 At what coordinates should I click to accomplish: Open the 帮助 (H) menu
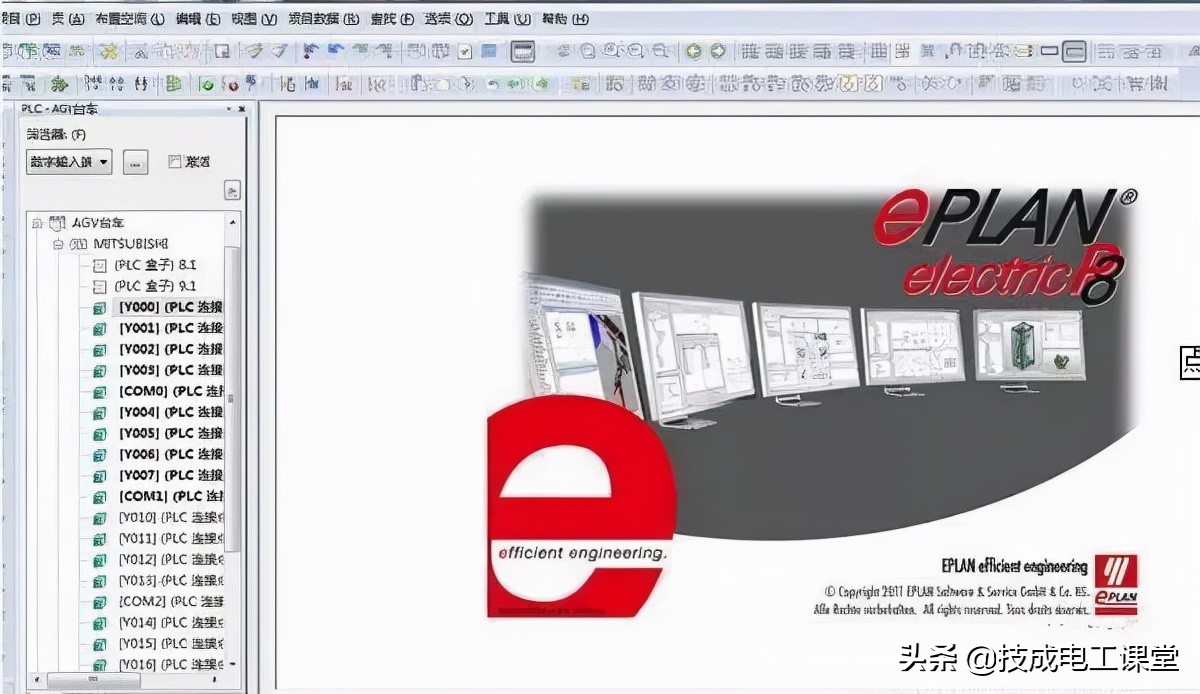click(565, 19)
